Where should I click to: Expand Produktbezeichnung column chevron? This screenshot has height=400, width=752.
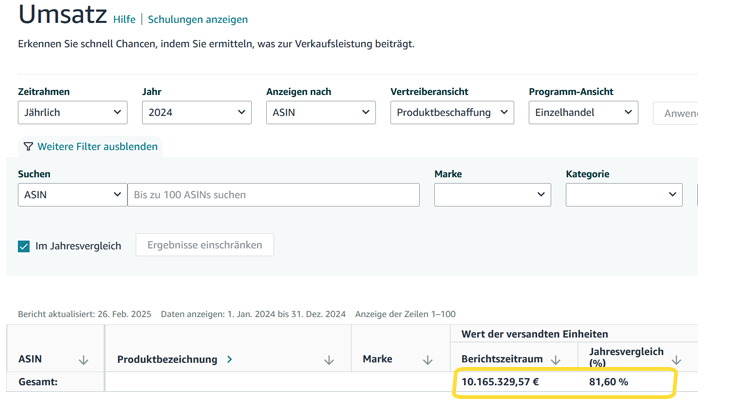coord(230,359)
